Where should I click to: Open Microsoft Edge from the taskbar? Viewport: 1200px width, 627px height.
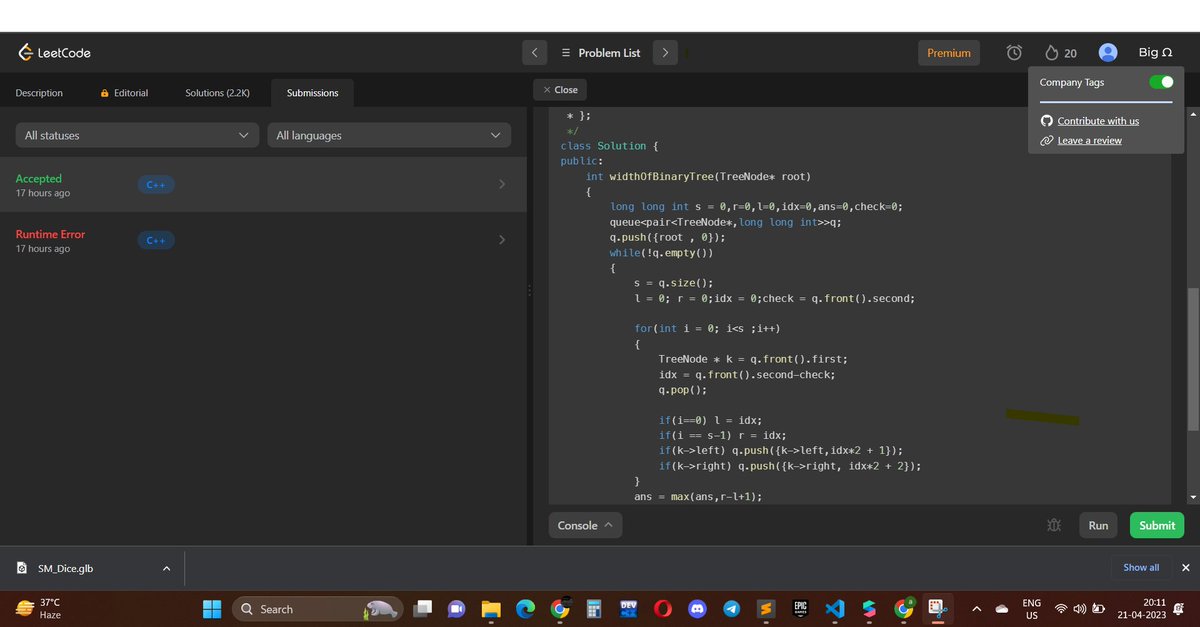point(525,608)
